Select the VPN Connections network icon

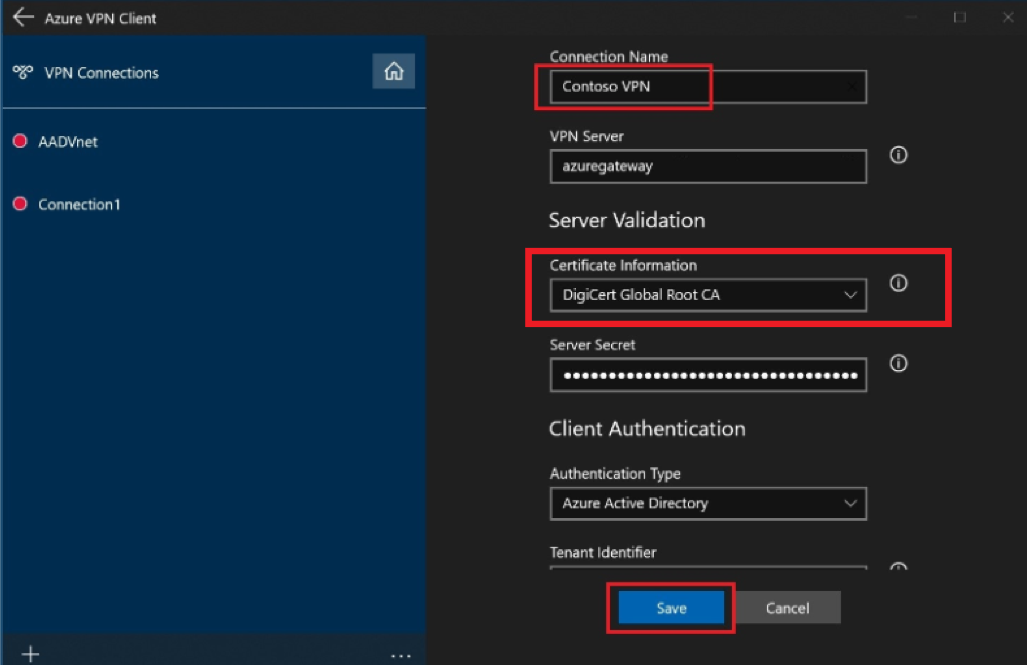coord(22,72)
